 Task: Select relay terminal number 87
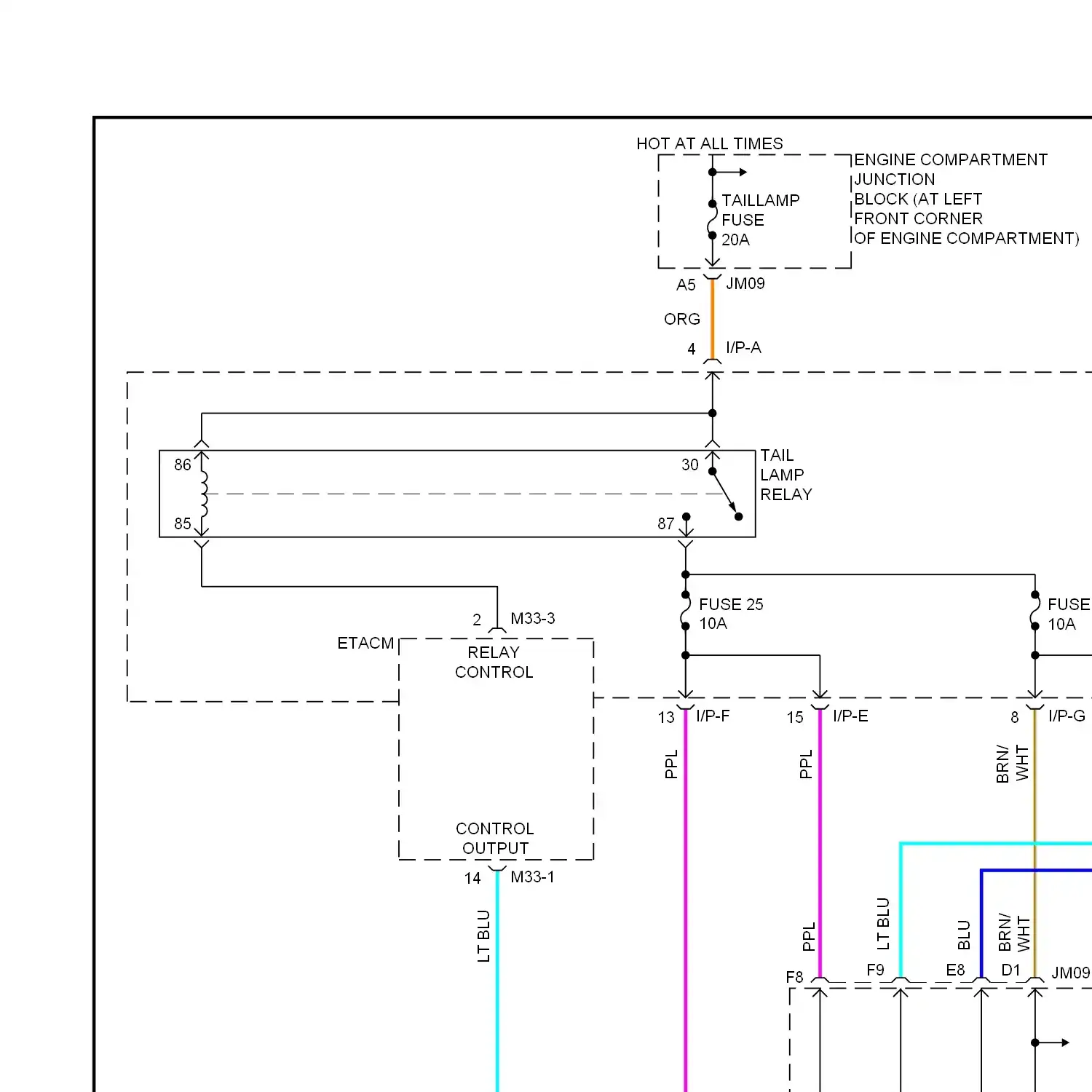[665, 523]
